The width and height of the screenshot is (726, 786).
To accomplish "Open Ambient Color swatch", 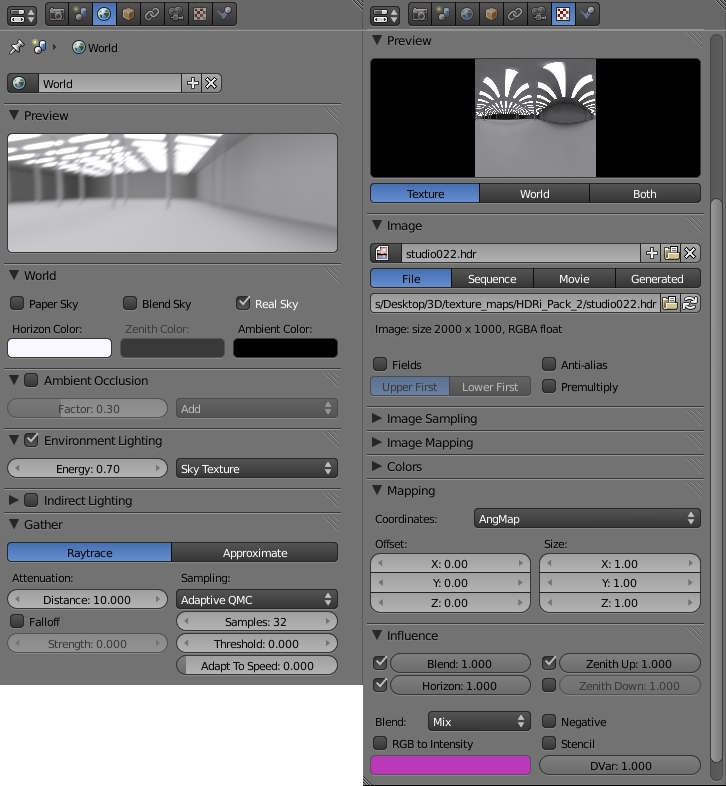I will (285, 348).
